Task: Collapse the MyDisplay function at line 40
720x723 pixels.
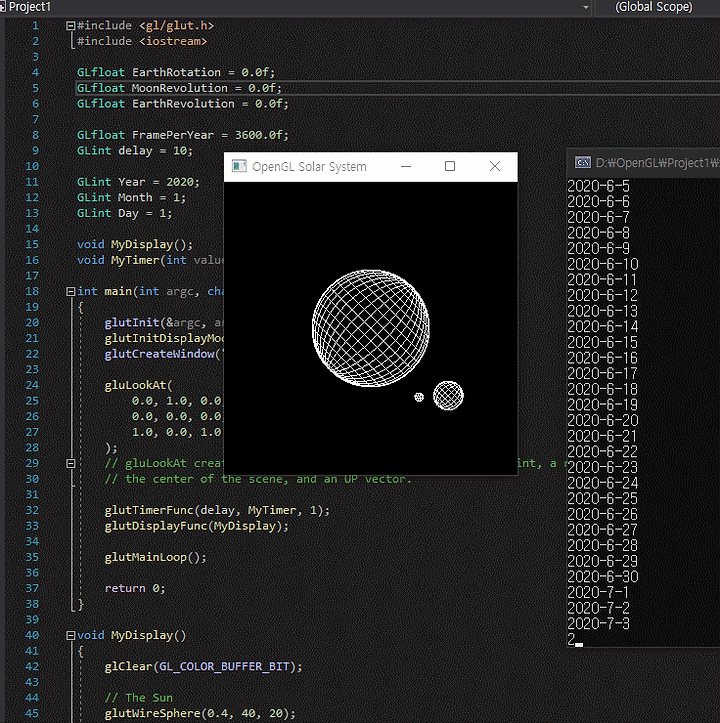Action: [x=71, y=635]
